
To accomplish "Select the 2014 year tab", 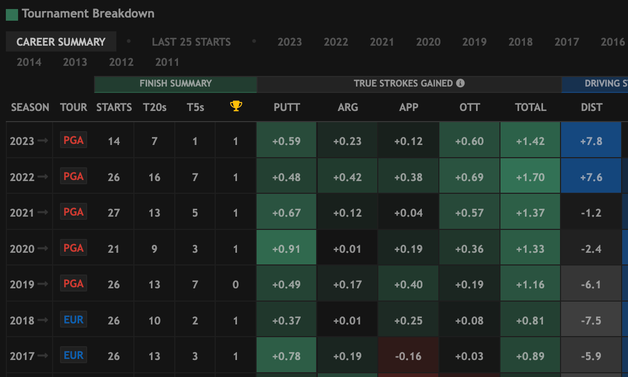I will [29, 62].
